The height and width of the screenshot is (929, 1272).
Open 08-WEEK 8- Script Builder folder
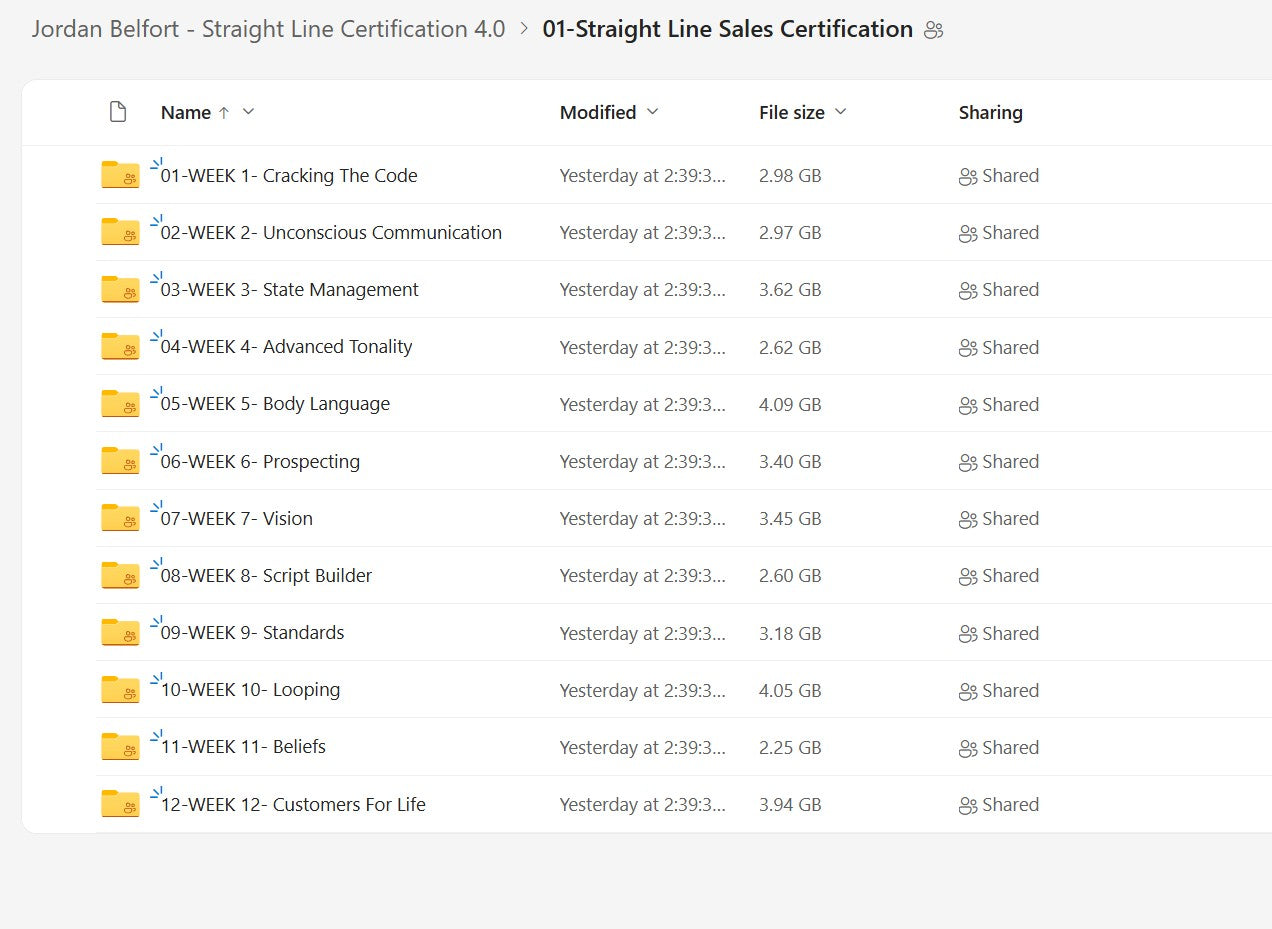[x=266, y=576]
